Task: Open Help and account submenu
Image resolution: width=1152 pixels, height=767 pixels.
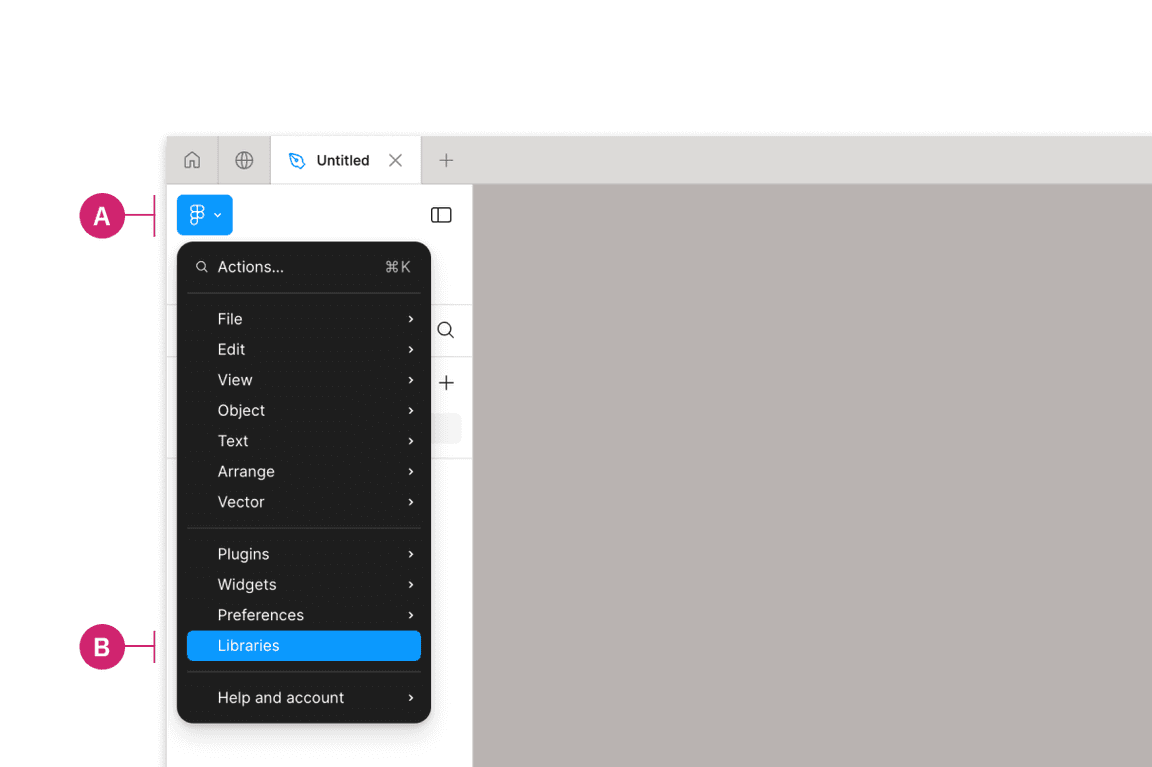Action: point(303,698)
